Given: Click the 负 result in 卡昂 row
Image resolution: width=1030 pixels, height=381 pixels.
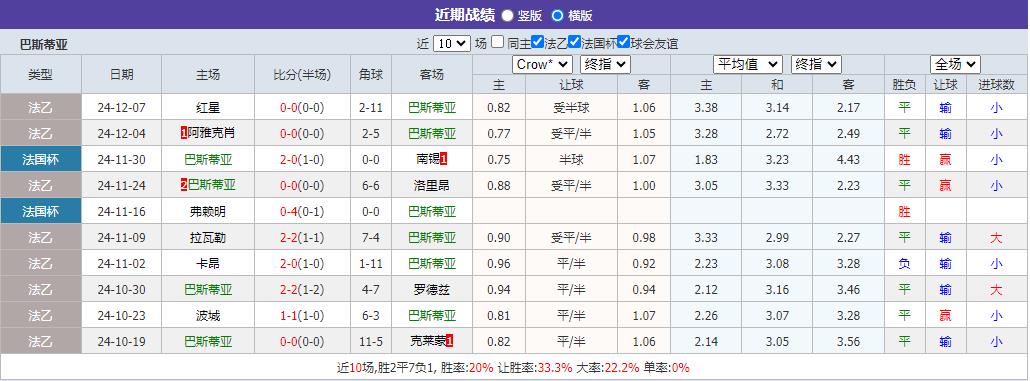Looking at the screenshot, I should click(905, 264).
